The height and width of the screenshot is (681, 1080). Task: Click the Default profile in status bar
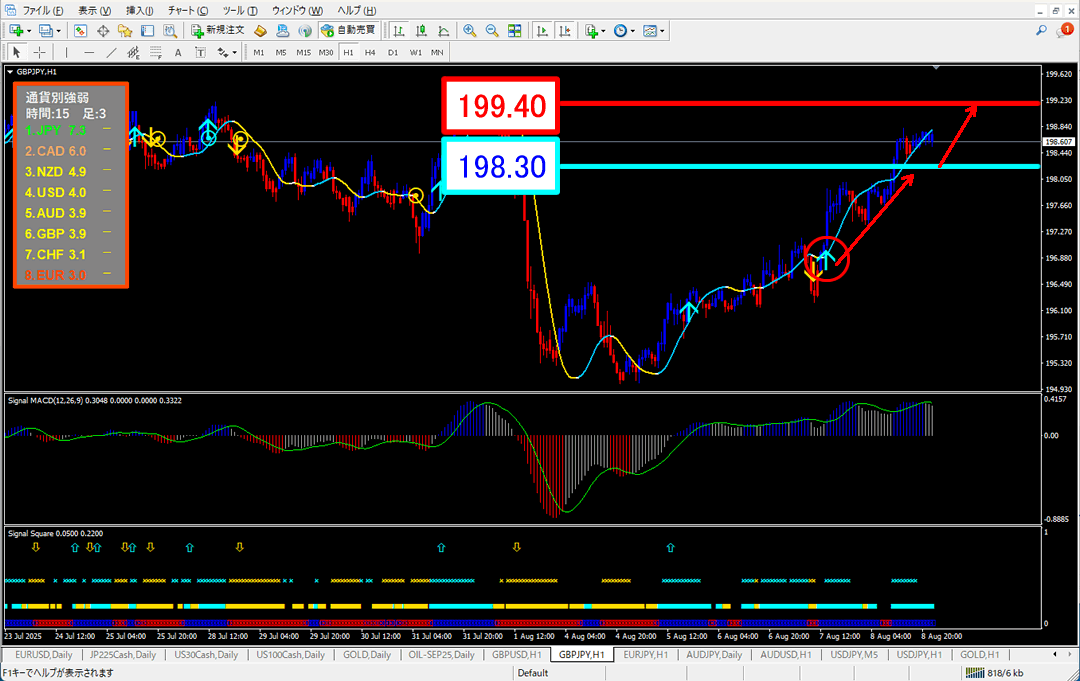point(533,673)
